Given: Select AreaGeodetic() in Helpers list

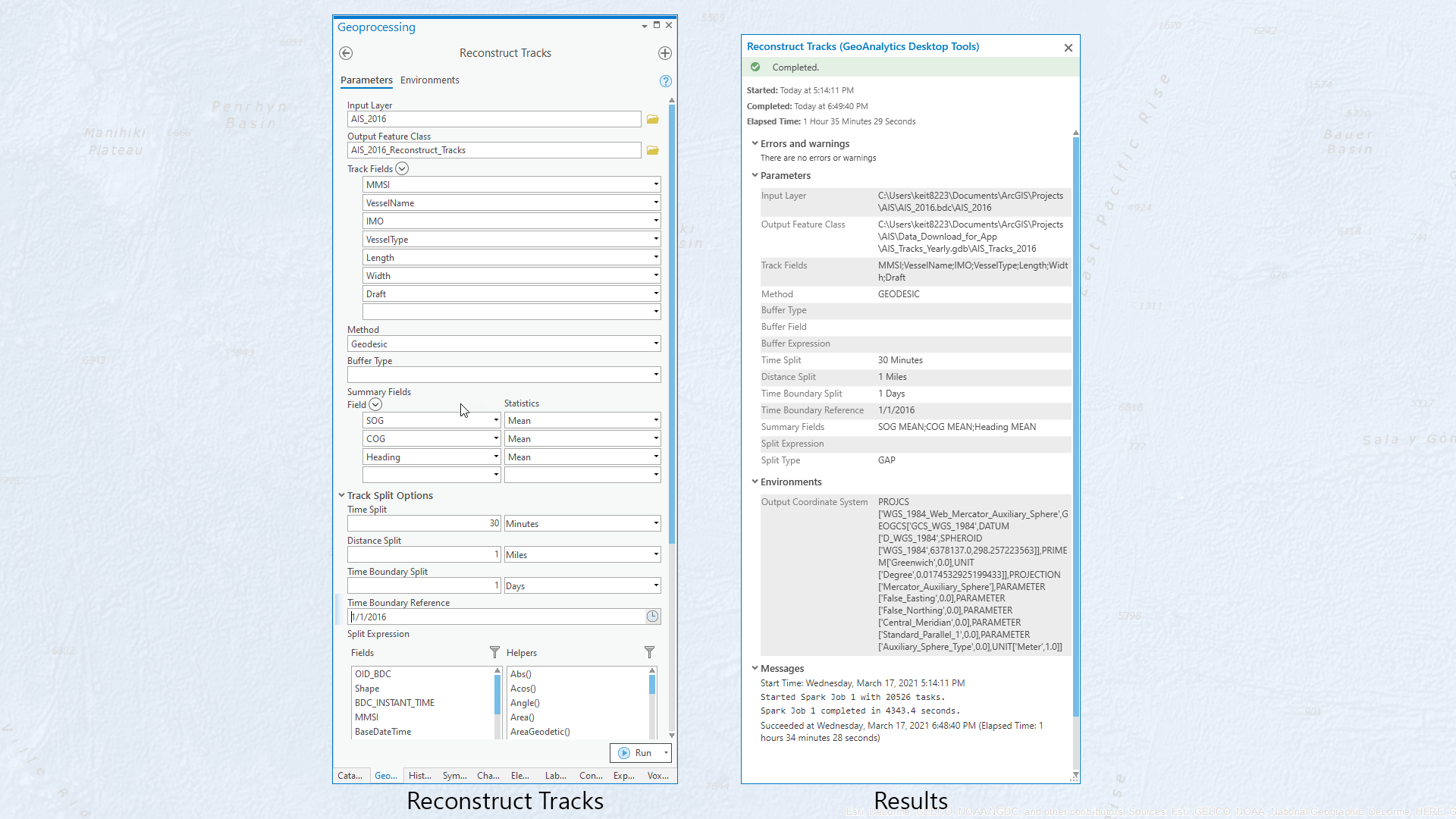Looking at the screenshot, I should [540, 732].
